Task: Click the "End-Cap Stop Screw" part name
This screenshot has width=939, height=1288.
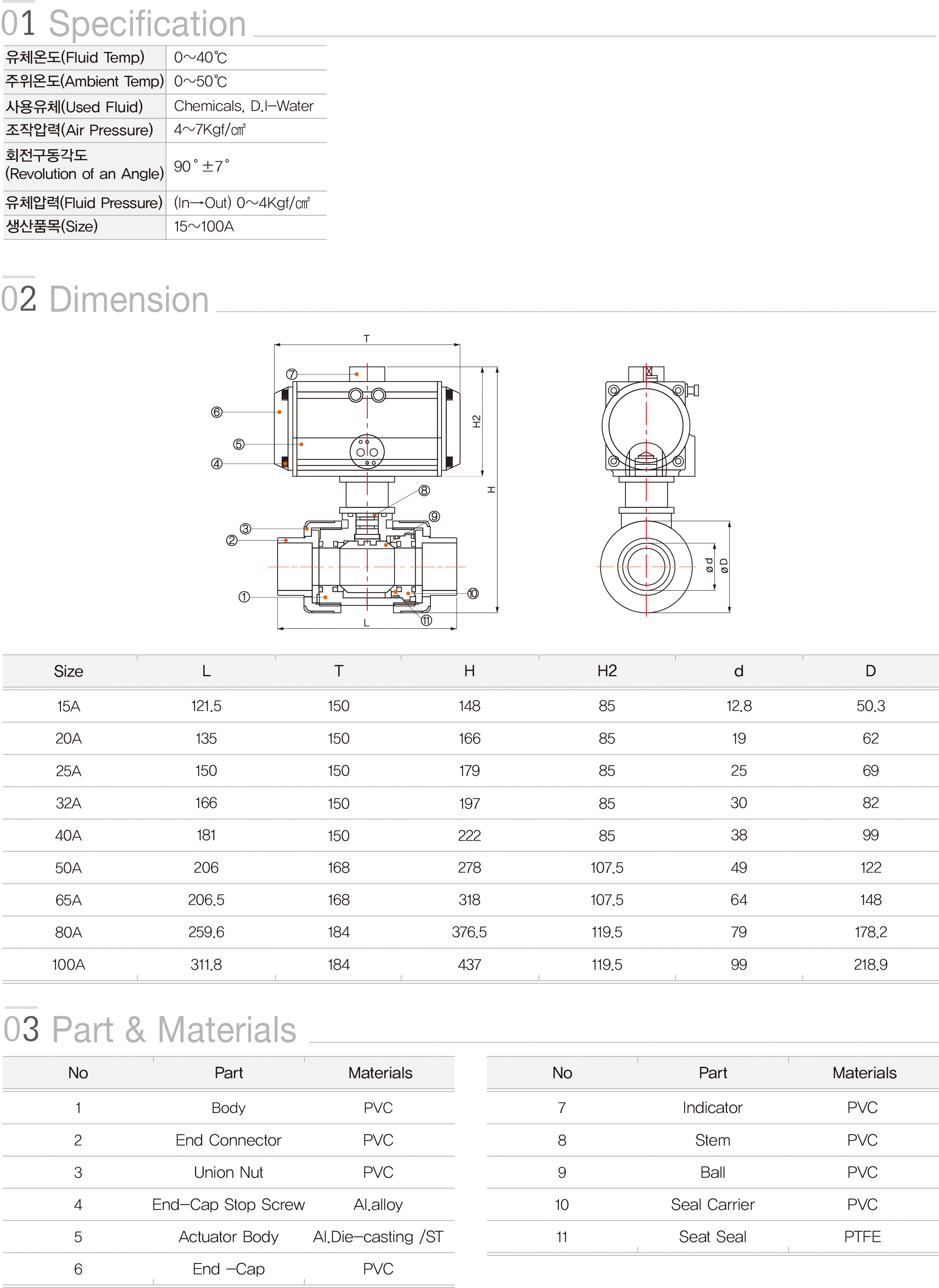Action: (228, 1204)
